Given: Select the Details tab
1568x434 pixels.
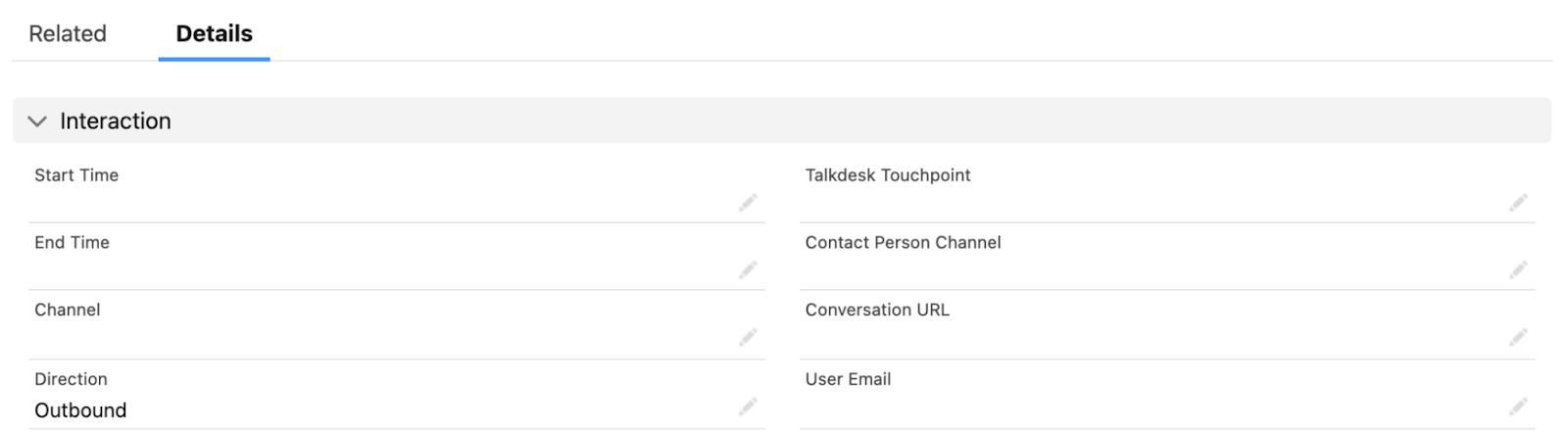Looking at the screenshot, I should click(214, 33).
